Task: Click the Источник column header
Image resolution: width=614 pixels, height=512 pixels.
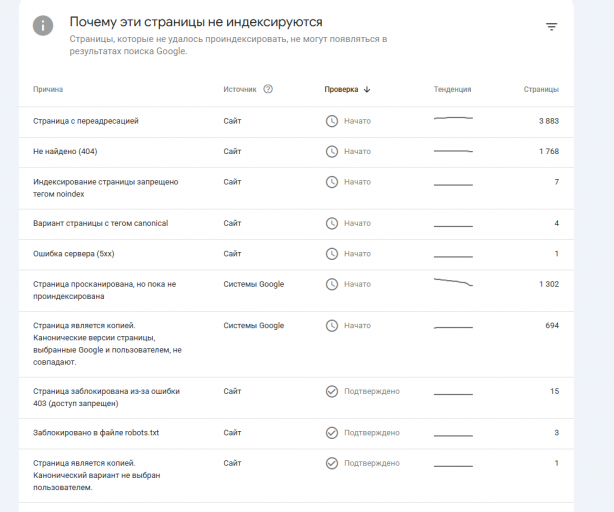Action: click(x=240, y=89)
